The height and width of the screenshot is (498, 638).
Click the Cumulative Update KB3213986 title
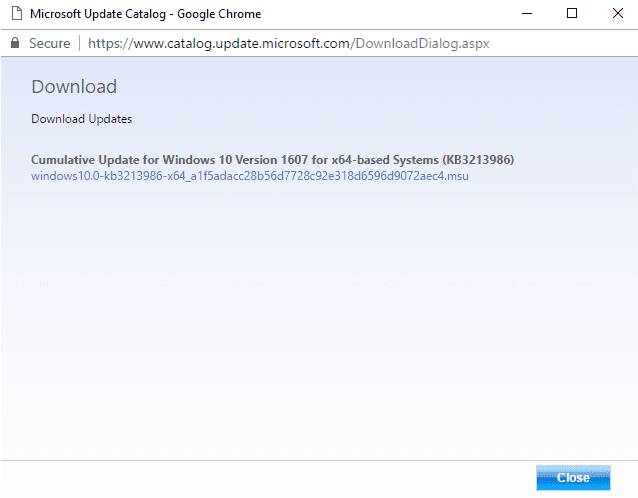273,159
